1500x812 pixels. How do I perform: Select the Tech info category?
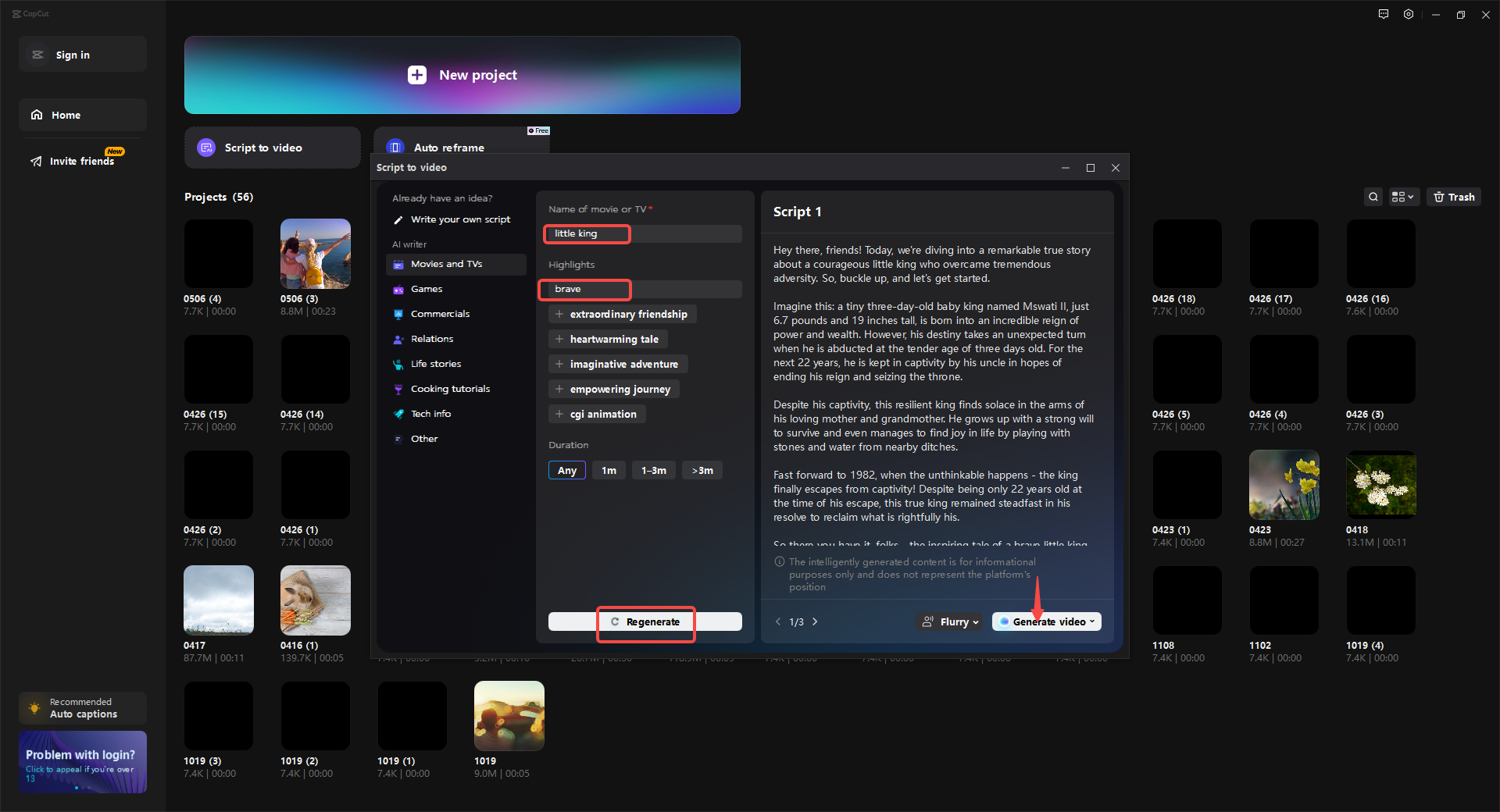[456, 414]
